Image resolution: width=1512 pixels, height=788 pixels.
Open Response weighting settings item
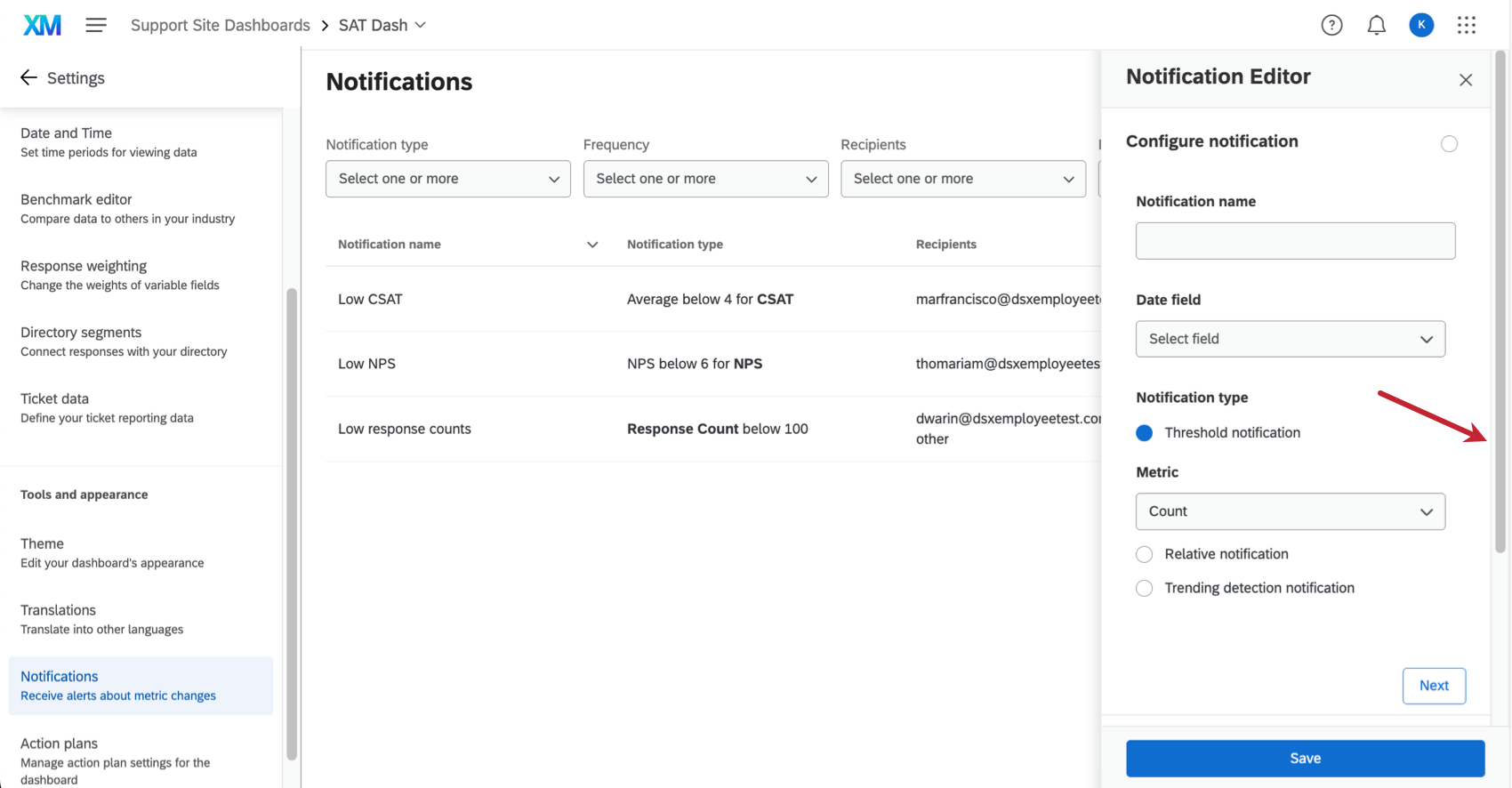click(119, 275)
